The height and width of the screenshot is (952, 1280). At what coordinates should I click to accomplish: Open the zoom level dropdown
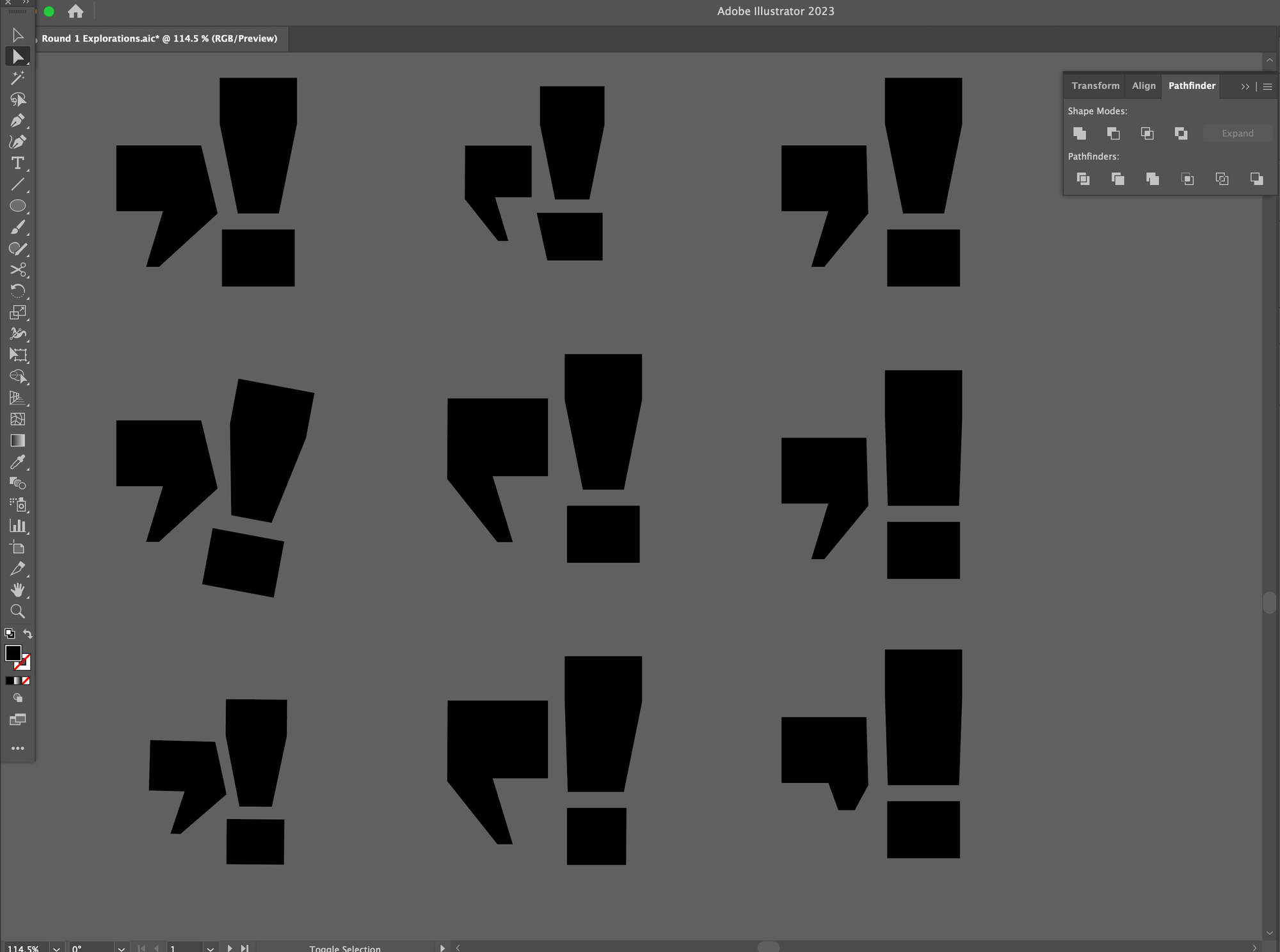pos(56,948)
